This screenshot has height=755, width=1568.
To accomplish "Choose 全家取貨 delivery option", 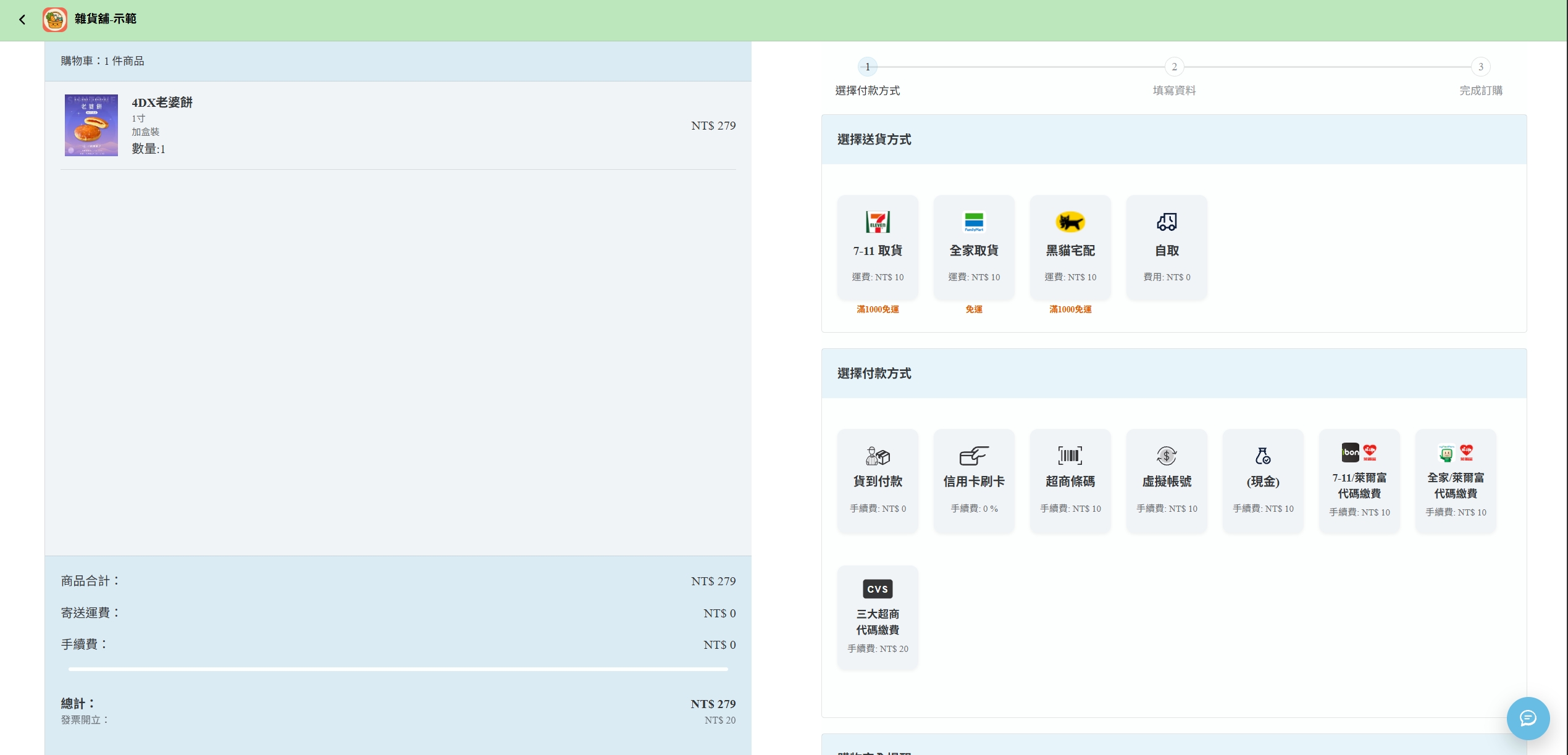I will [x=974, y=247].
